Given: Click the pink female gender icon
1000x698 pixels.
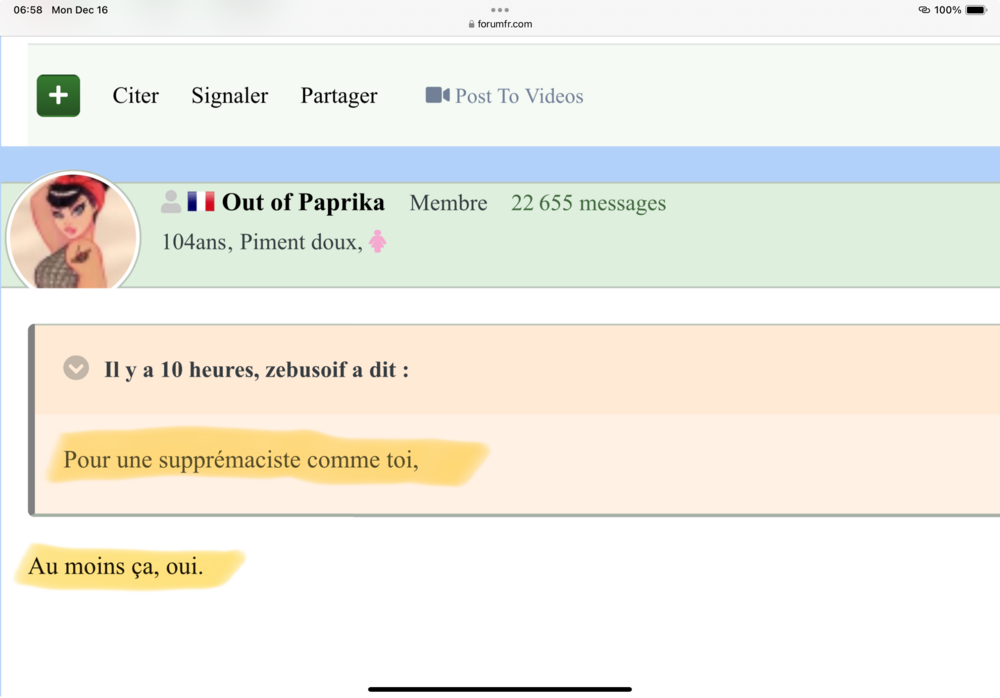Looking at the screenshot, I should point(377,241).
